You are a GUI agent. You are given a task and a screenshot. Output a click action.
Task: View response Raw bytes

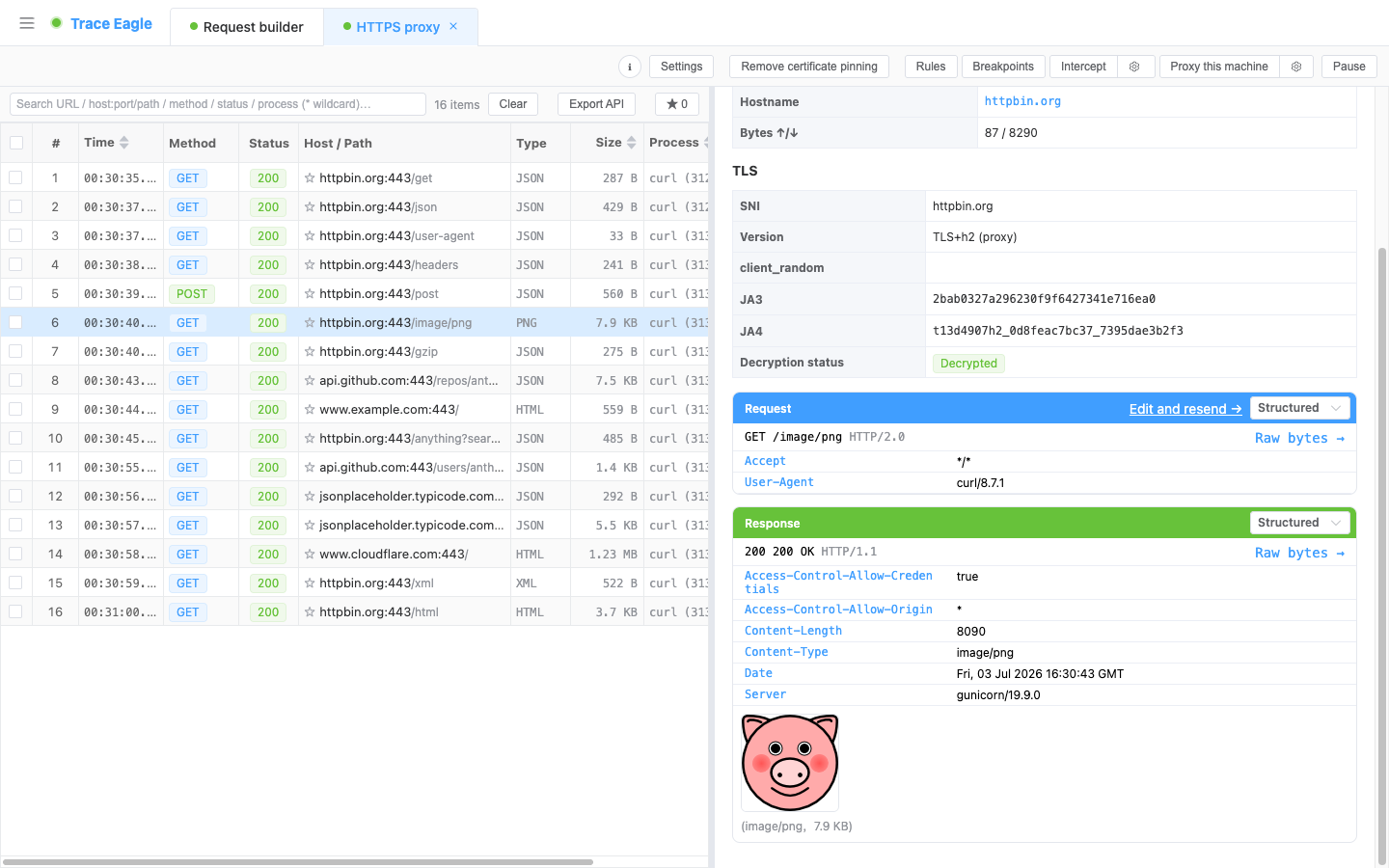pos(1299,553)
